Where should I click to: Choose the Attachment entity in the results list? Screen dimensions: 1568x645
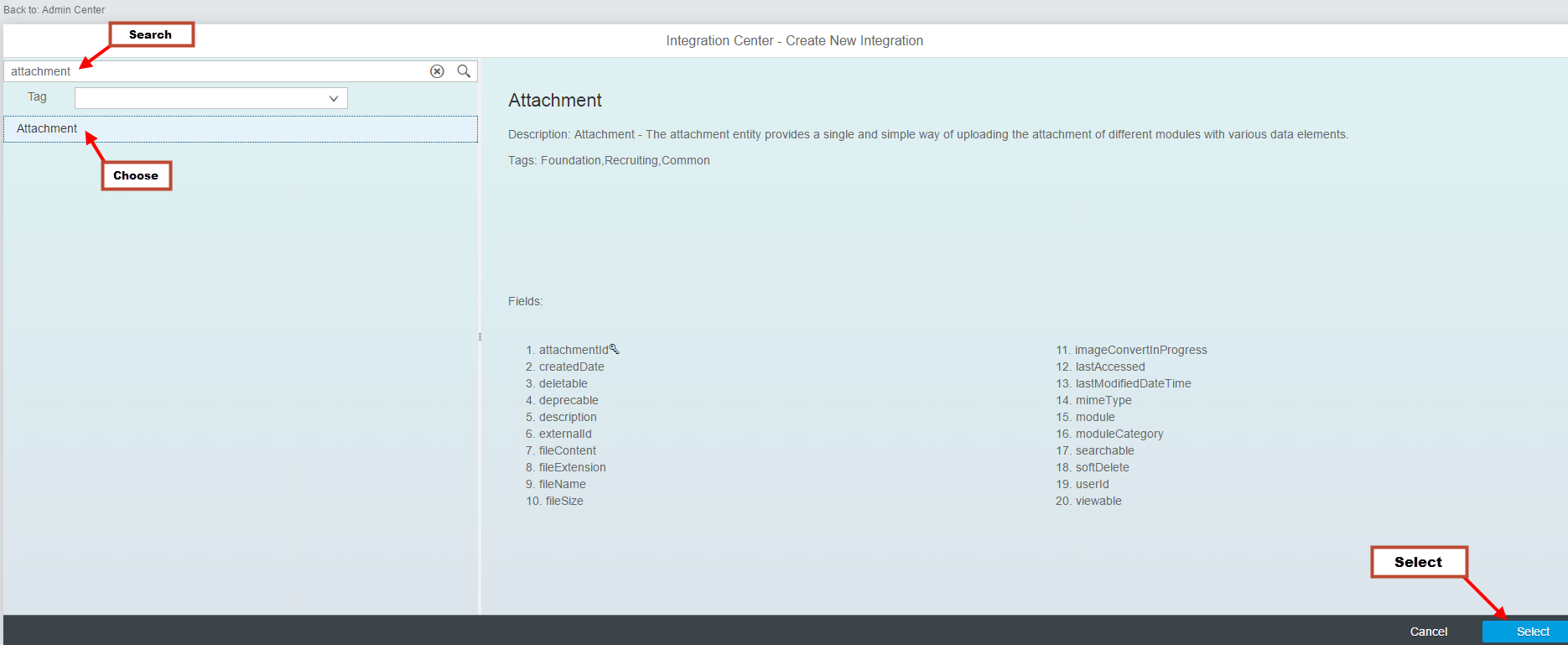pyautogui.click(x=241, y=129)
